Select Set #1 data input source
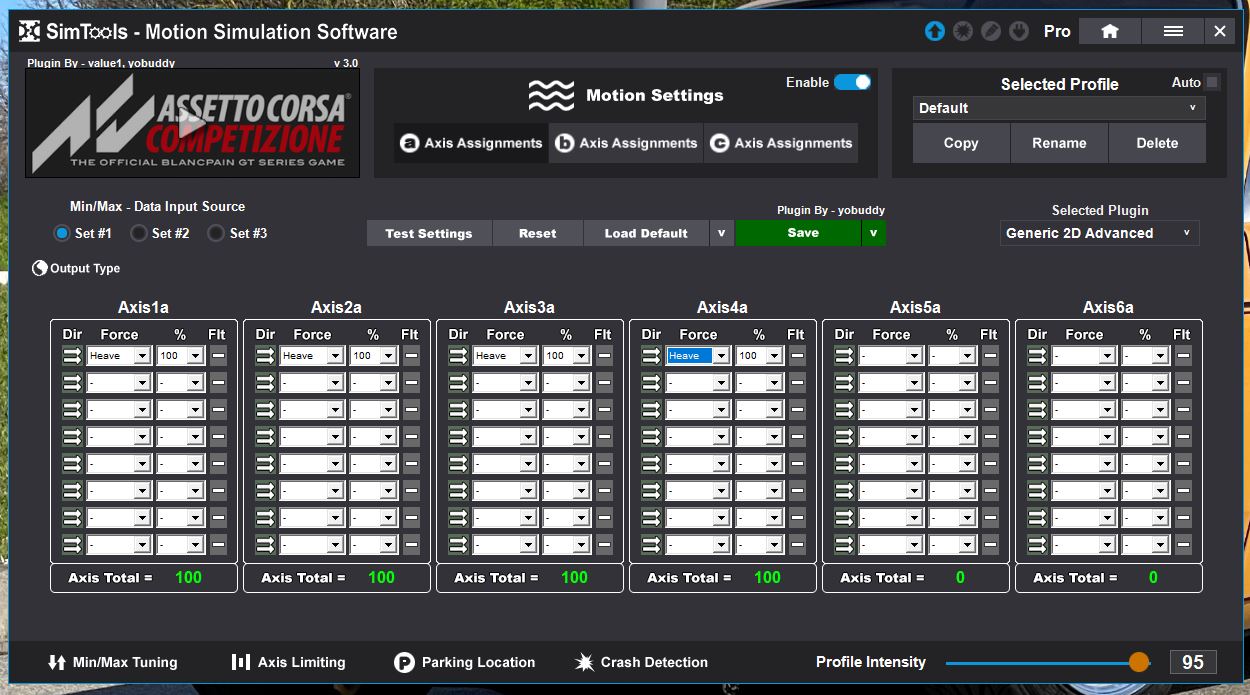Viewport: 1250px width, 695px height. pos(62,233)
